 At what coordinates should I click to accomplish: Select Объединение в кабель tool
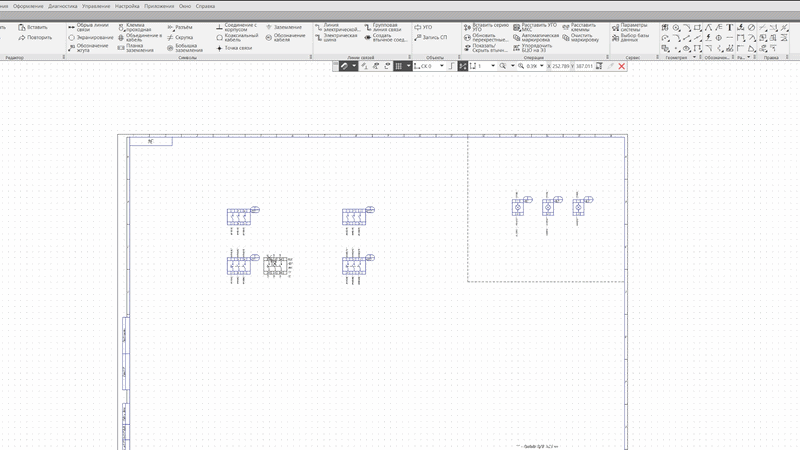[139, 37]
